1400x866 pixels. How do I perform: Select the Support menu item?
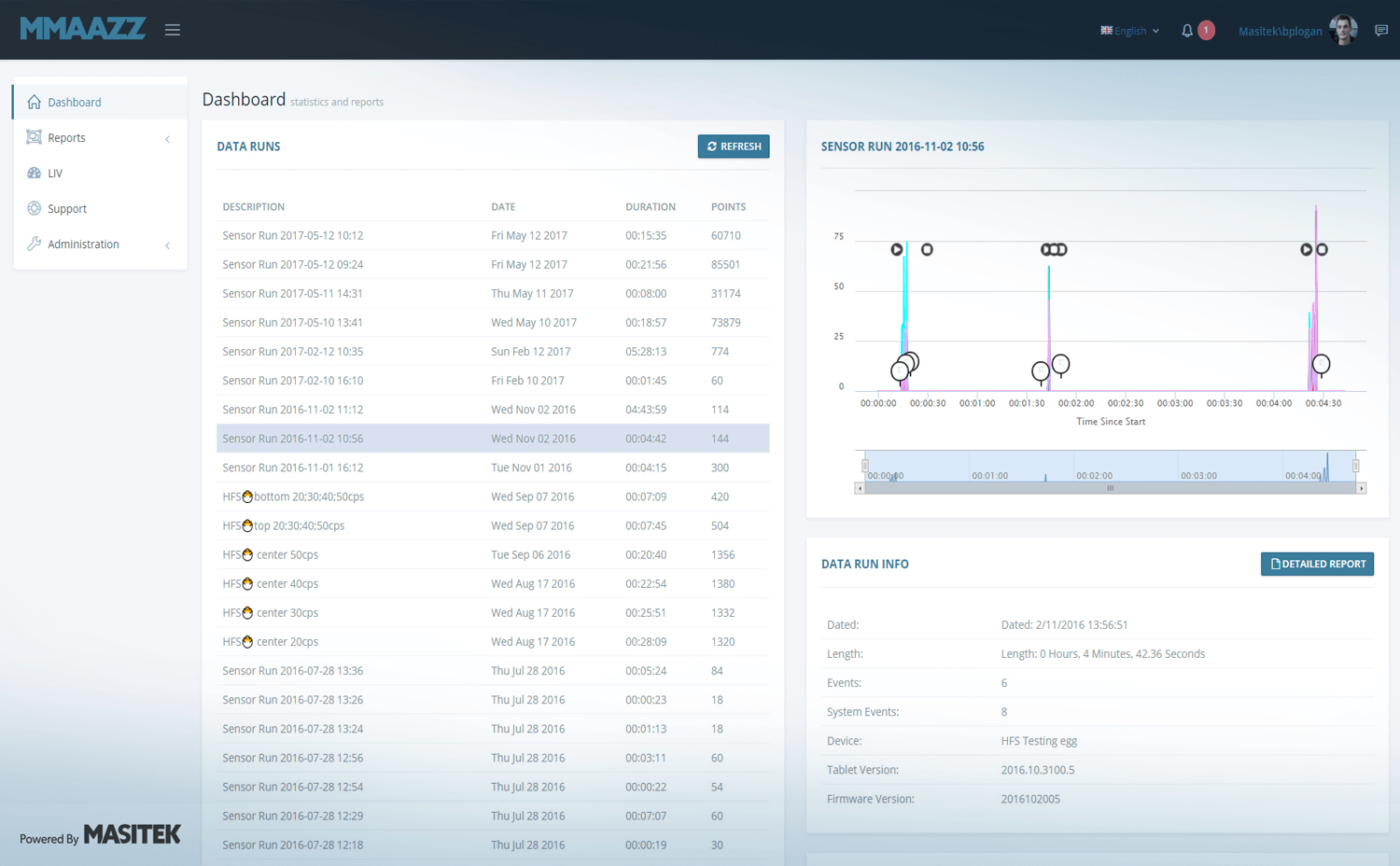67,209
